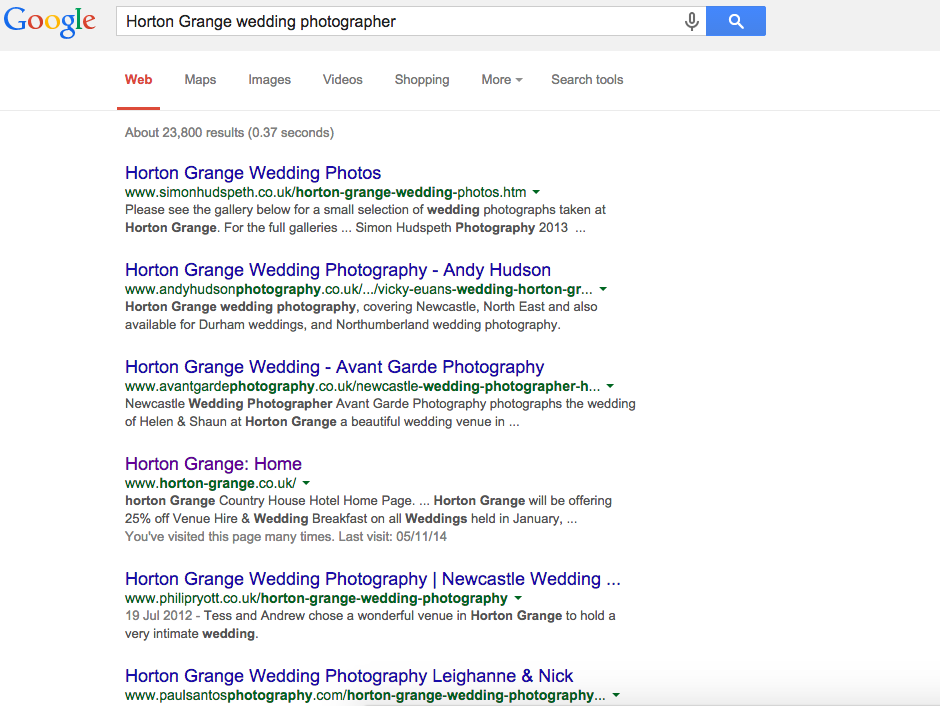The image size is (940, 706).
Task: Expand the More dropdown menu
Action: pos(502,80)
